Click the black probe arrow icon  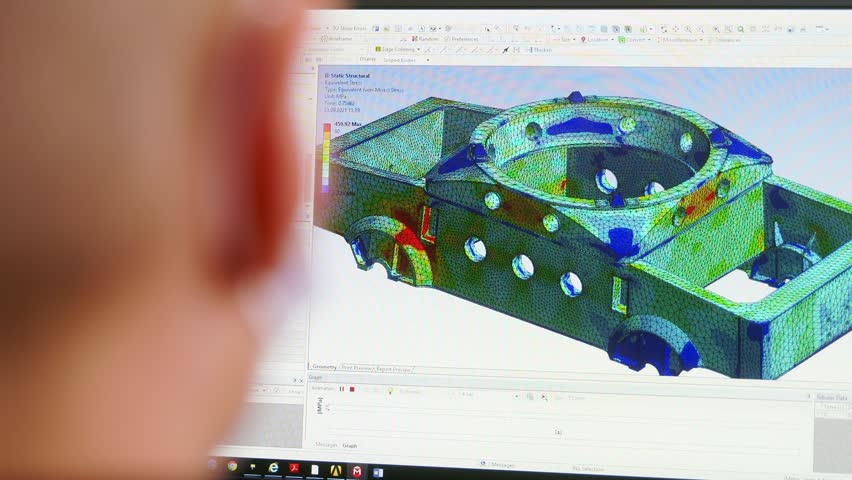pyautogui.click(x=505, y=49)
